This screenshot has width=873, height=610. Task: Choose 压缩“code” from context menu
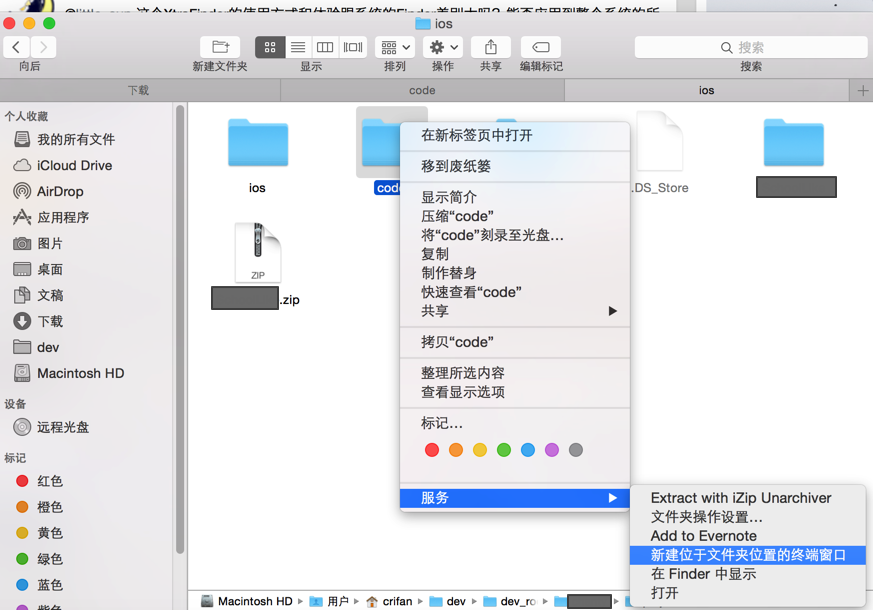514,216
